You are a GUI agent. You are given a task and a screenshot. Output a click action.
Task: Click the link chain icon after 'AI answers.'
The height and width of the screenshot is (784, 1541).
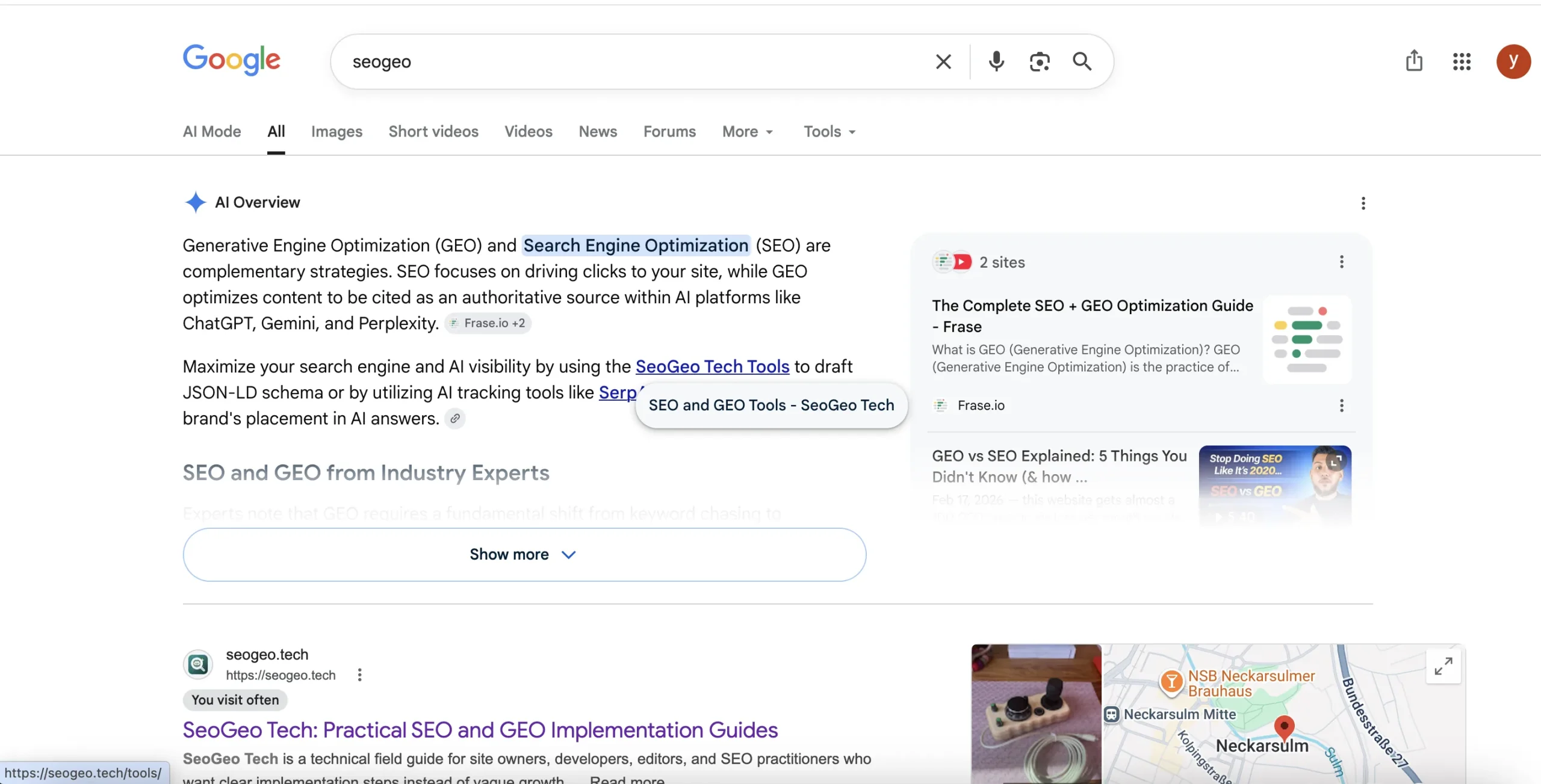455,418
